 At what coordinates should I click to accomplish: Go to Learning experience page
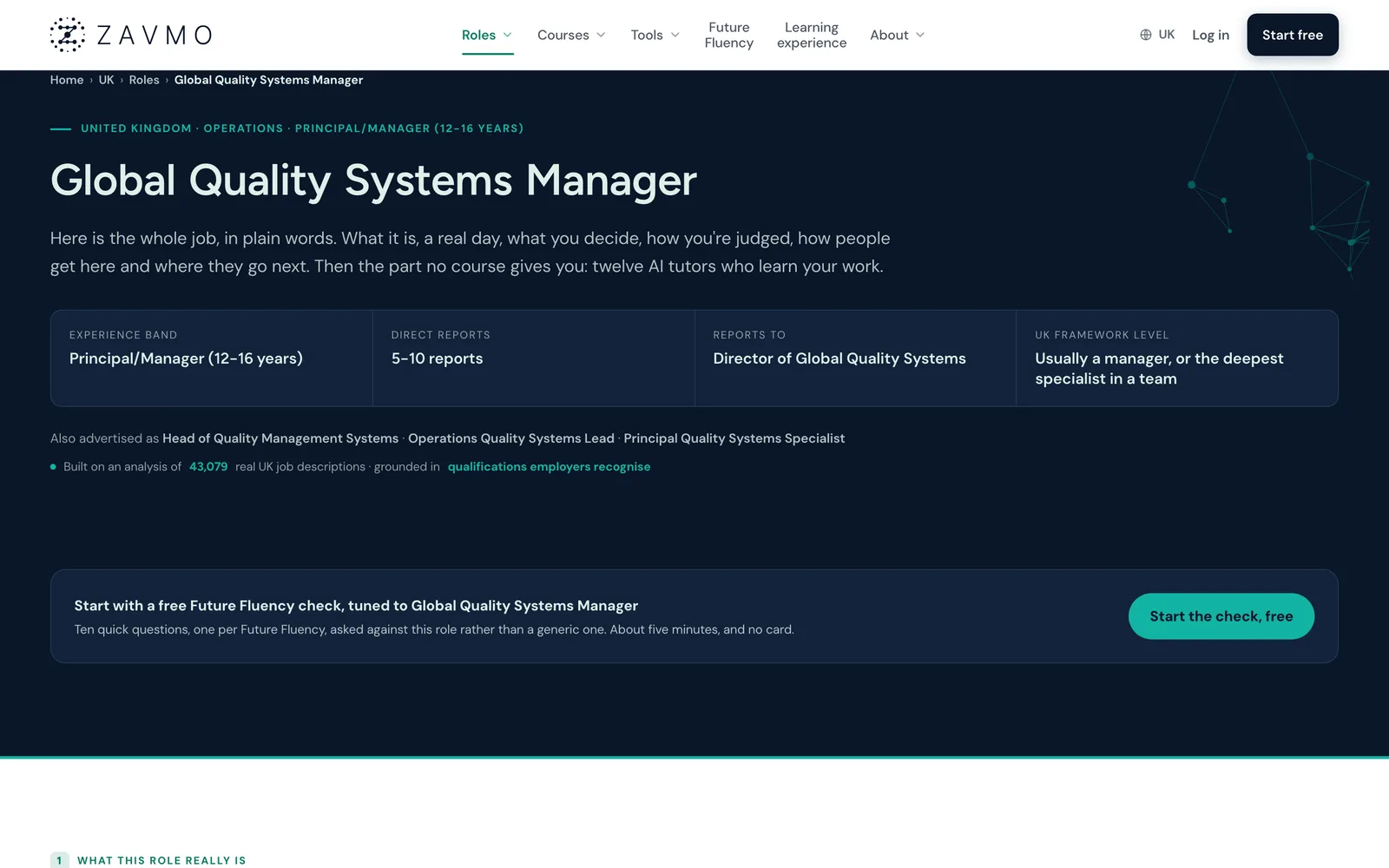pyautogui.click(x=812, y=35)
